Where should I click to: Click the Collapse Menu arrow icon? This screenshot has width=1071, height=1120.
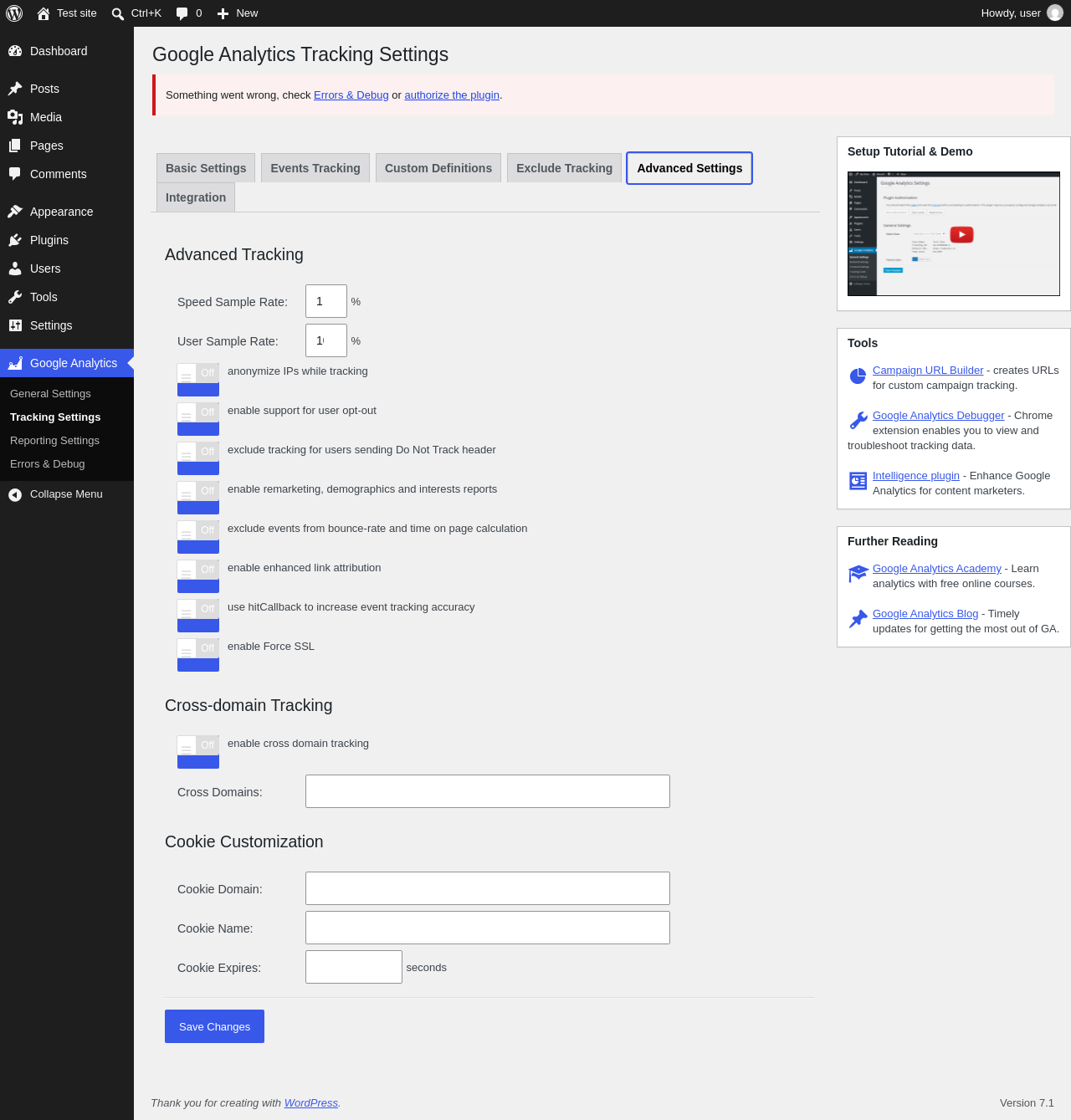(15, 495)
